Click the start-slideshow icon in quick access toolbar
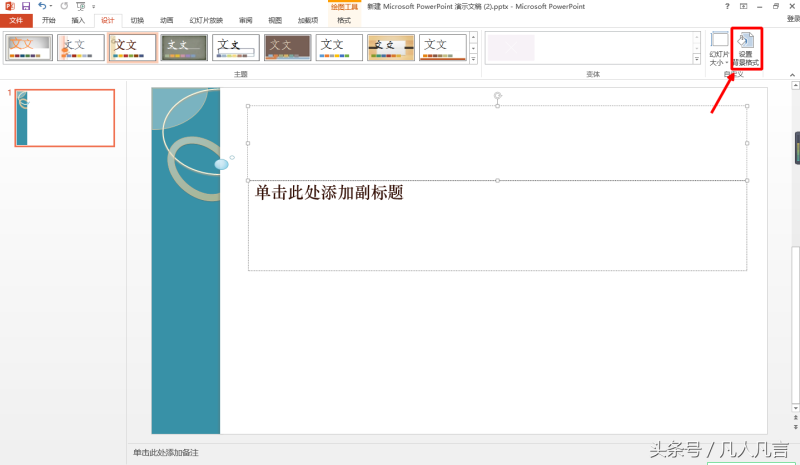The height and width of the screenshot is (465, 800). [x=80, y=6]
